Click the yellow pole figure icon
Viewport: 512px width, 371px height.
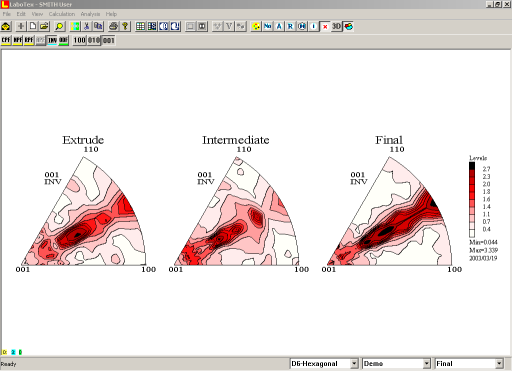(x=256, y=26)
